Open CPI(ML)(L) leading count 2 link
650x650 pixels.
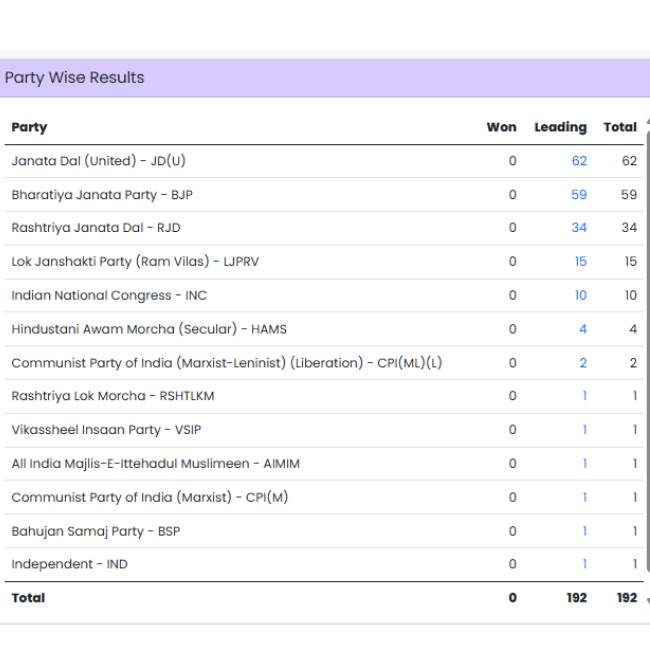coord(583,363)
